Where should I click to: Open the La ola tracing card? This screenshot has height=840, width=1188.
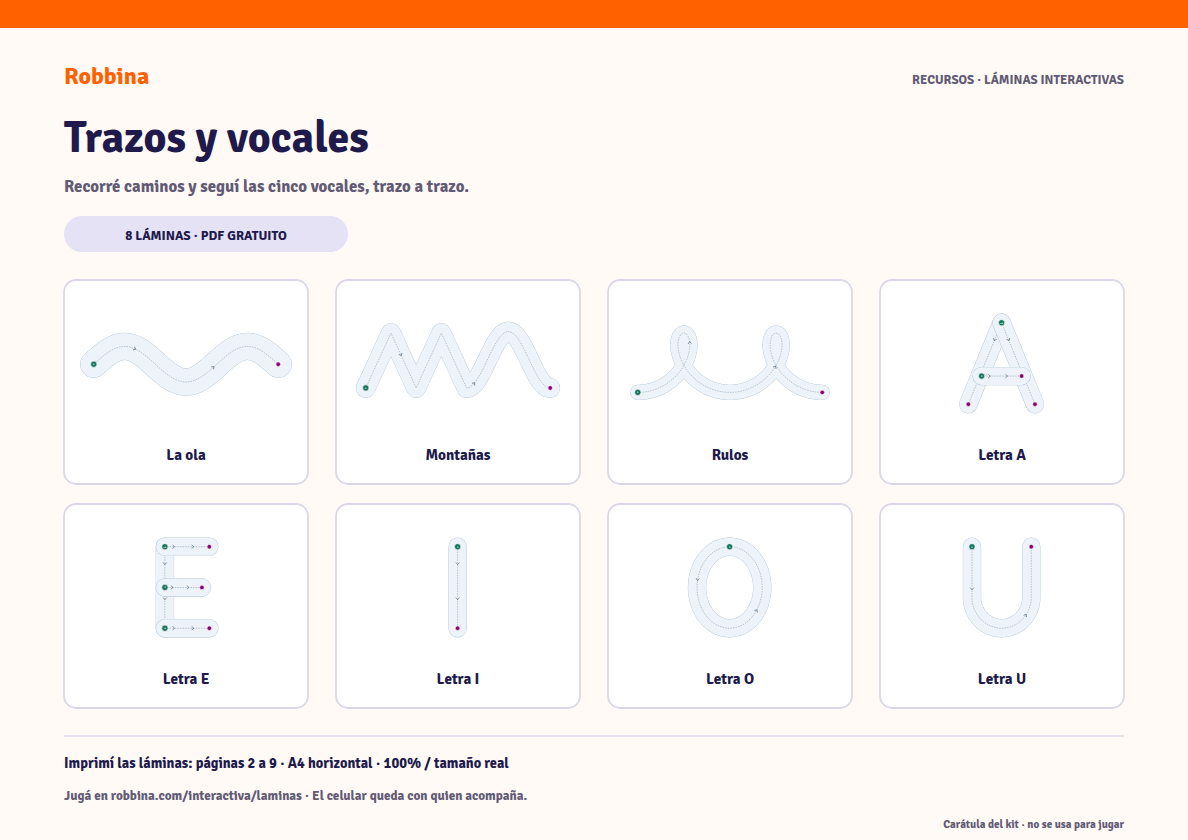pos(186,382)
